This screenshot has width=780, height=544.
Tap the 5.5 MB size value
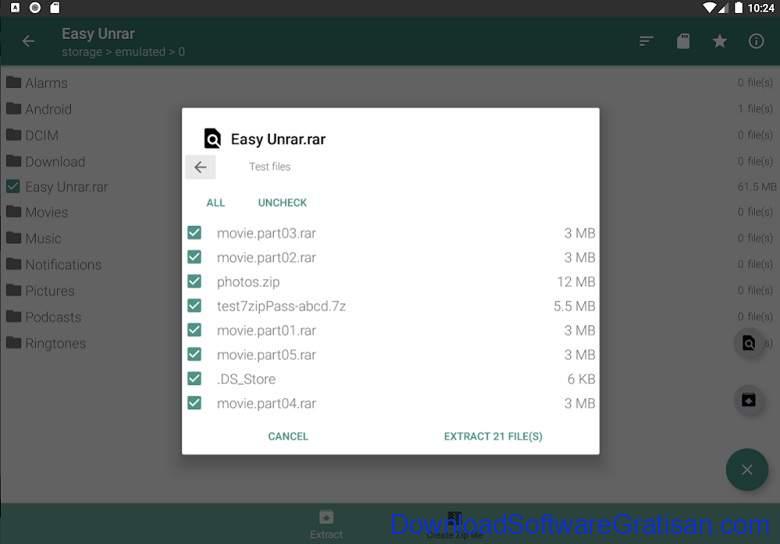pos(575,306)
